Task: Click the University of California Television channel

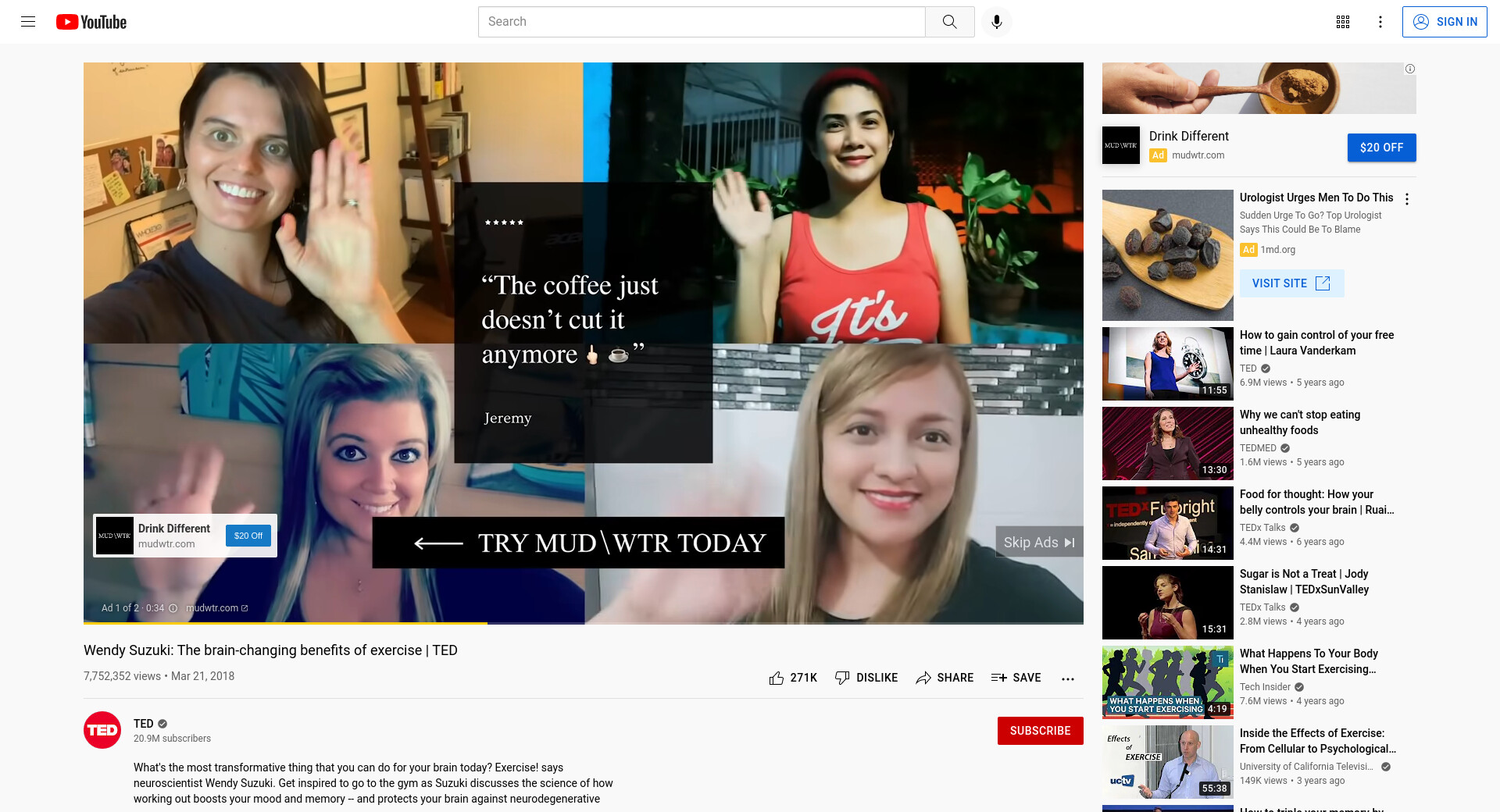Action: (x=1306, y=767)
